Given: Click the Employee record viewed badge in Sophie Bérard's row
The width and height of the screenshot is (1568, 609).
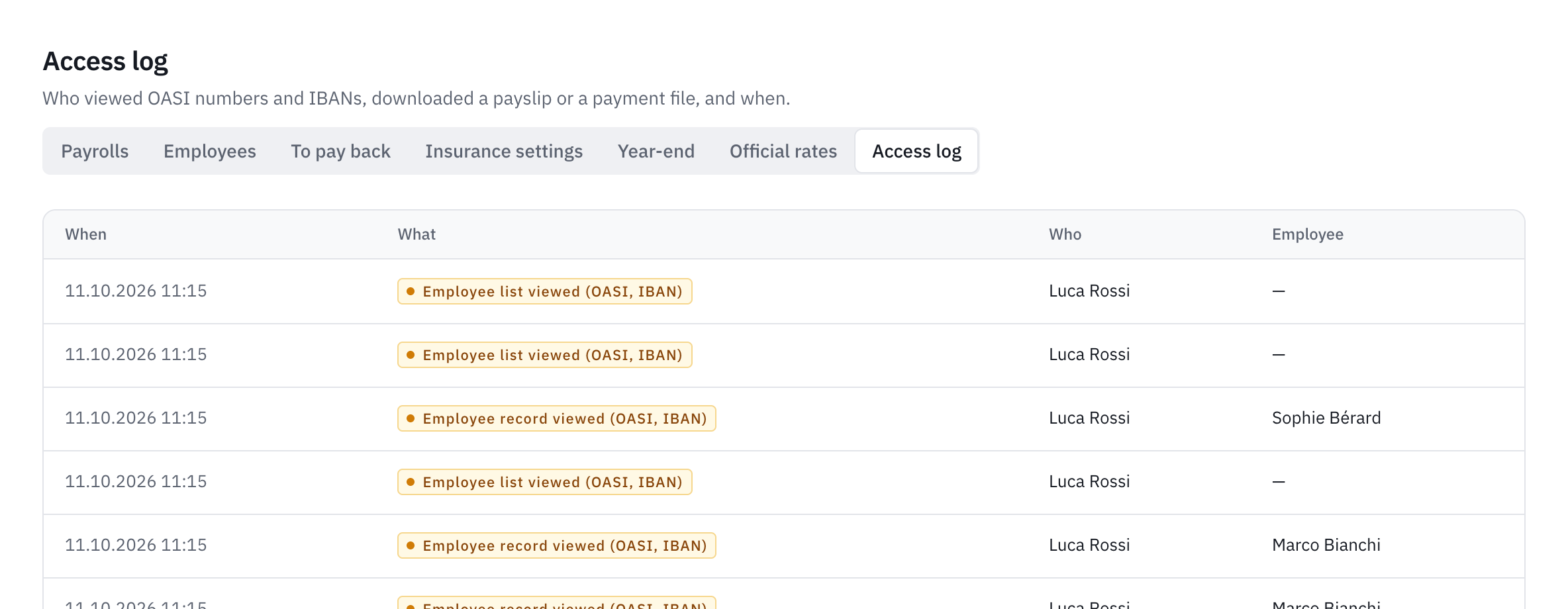Looking at the screenshot, I should (x=557, y=418).
